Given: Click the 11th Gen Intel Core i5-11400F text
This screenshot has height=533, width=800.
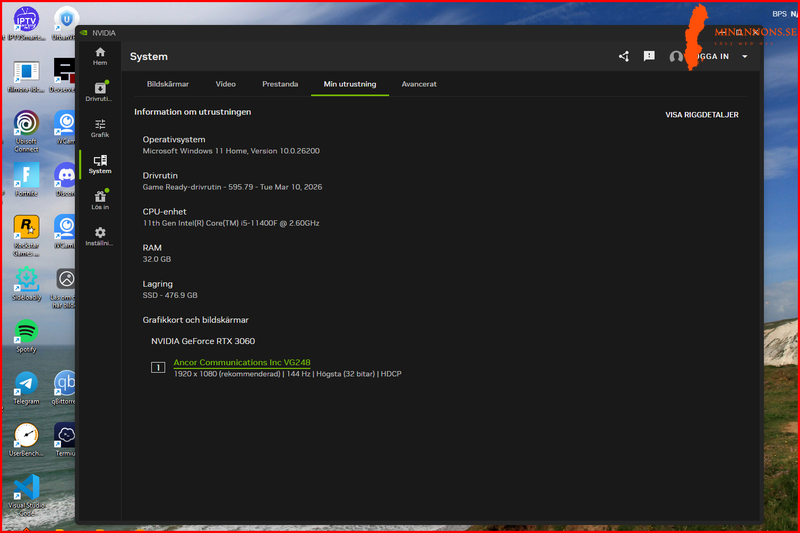Looking at the screenshot, I should point(231,223).
